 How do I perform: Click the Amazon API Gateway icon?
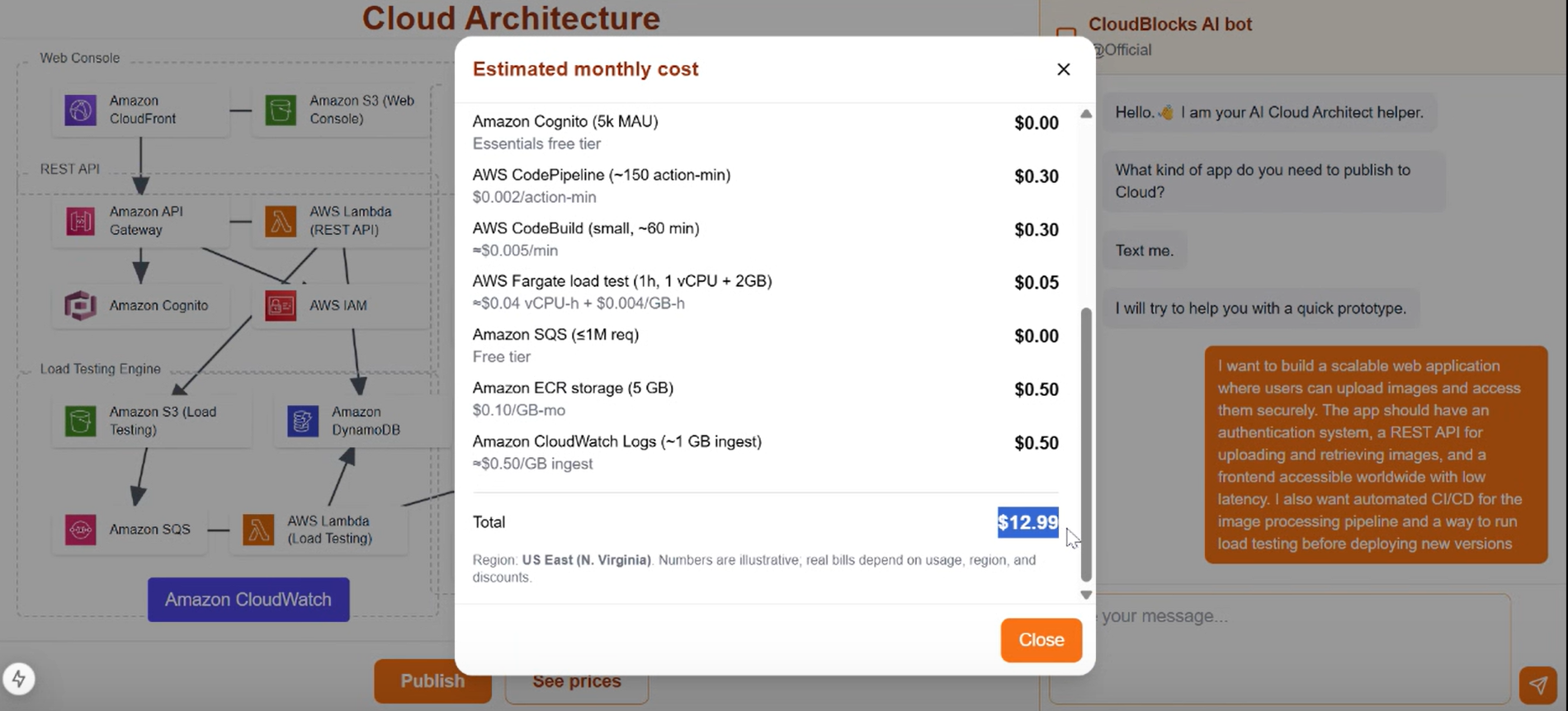(x=80, y=221)
